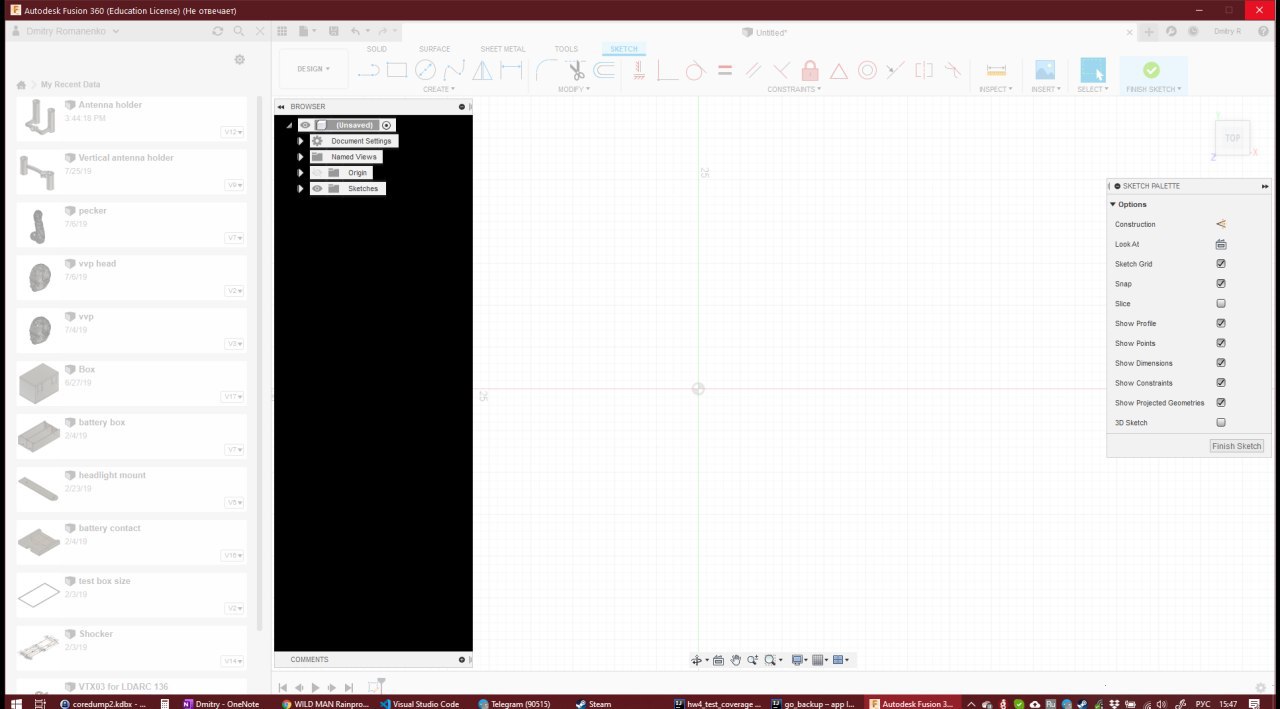Open the INSPECT dropdown menu

[996, 89]
